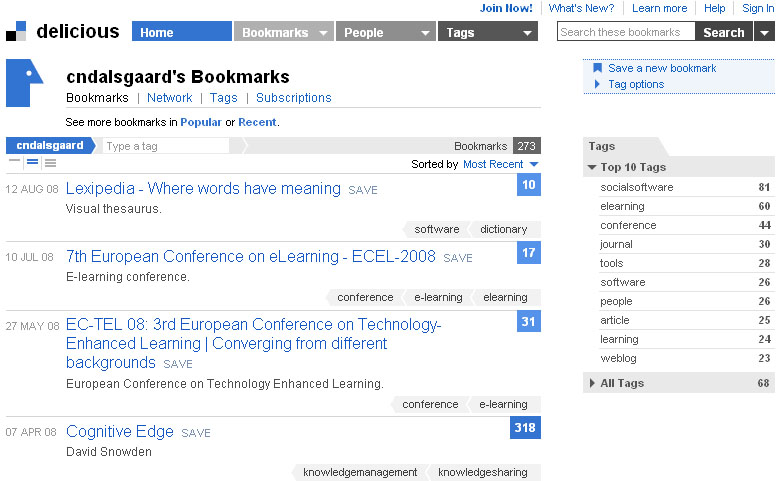Click the blue 318 save count badge
Image resolution: width=781 pixels, height=481 pixels.
(525, 428)
